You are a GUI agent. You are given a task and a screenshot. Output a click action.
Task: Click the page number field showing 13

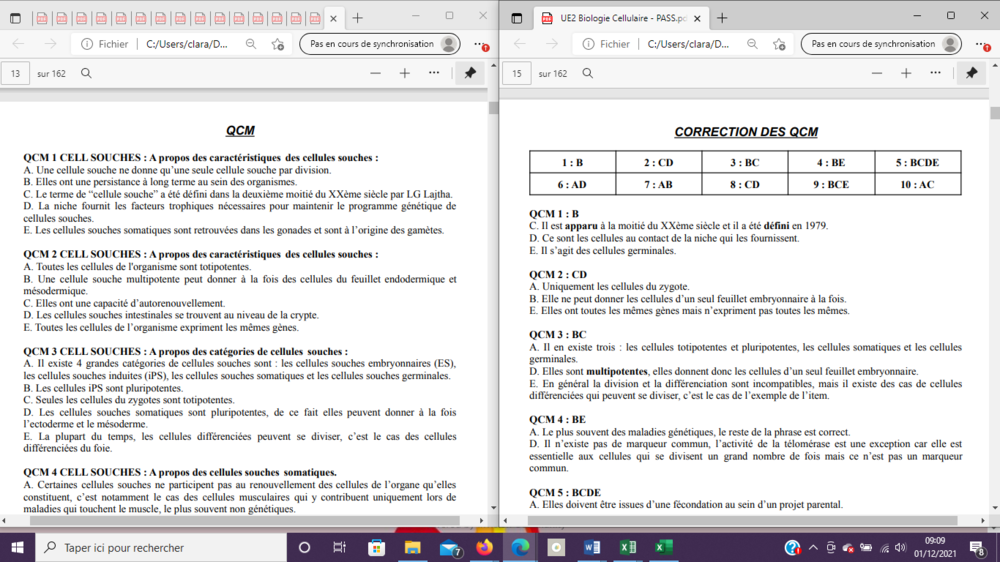coord(15,73)
